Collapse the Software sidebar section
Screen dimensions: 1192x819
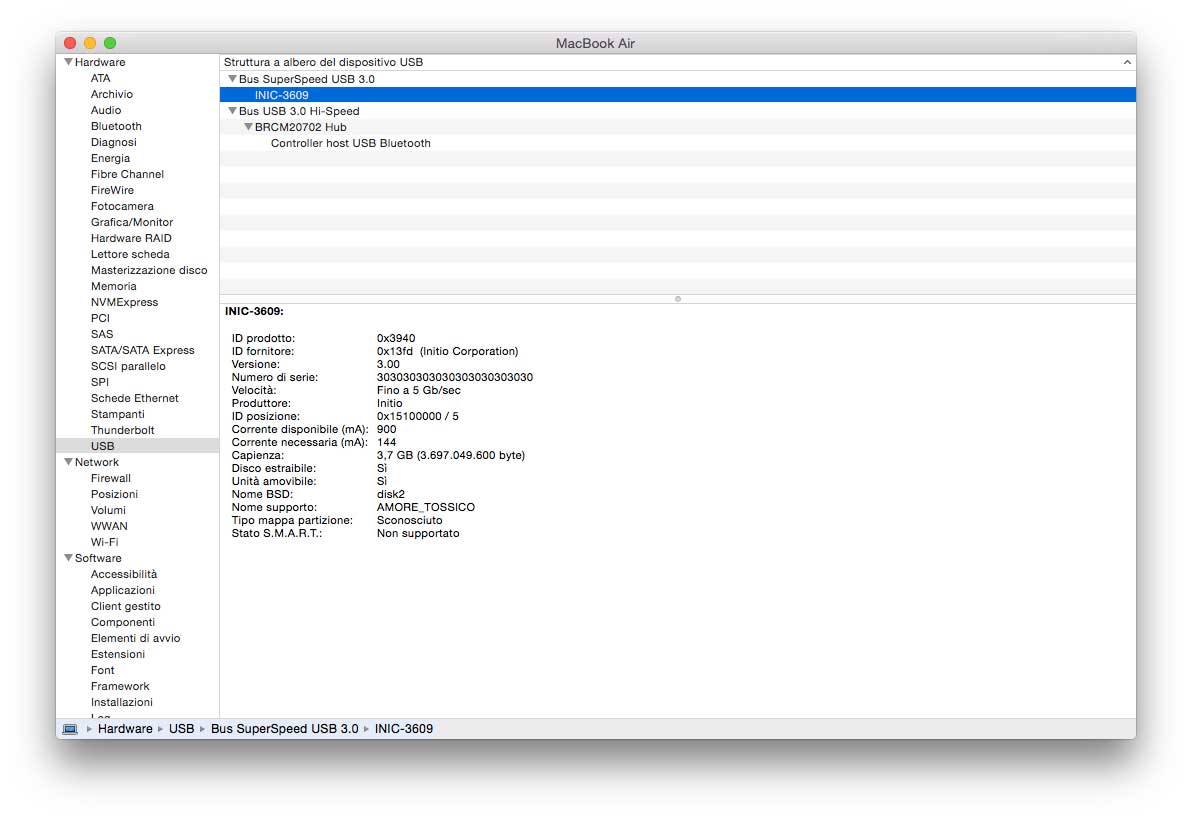tap(68, 558)
